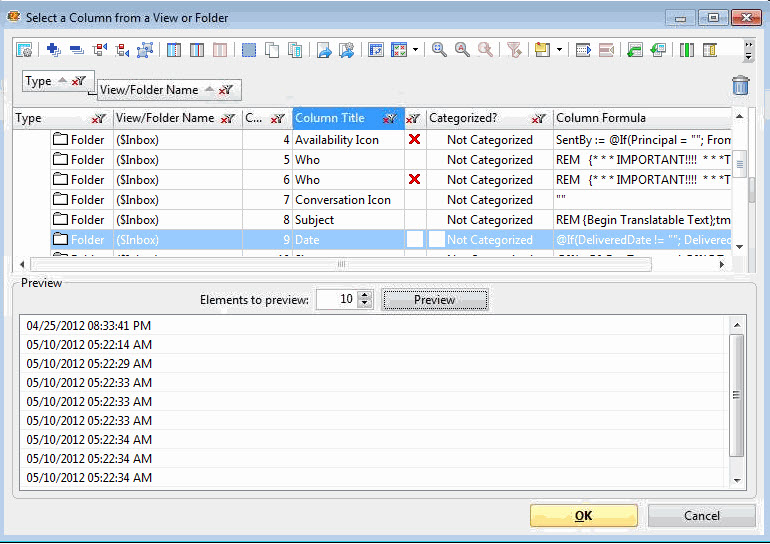Click the blue minus collapse-all icon

coord(76,49)
